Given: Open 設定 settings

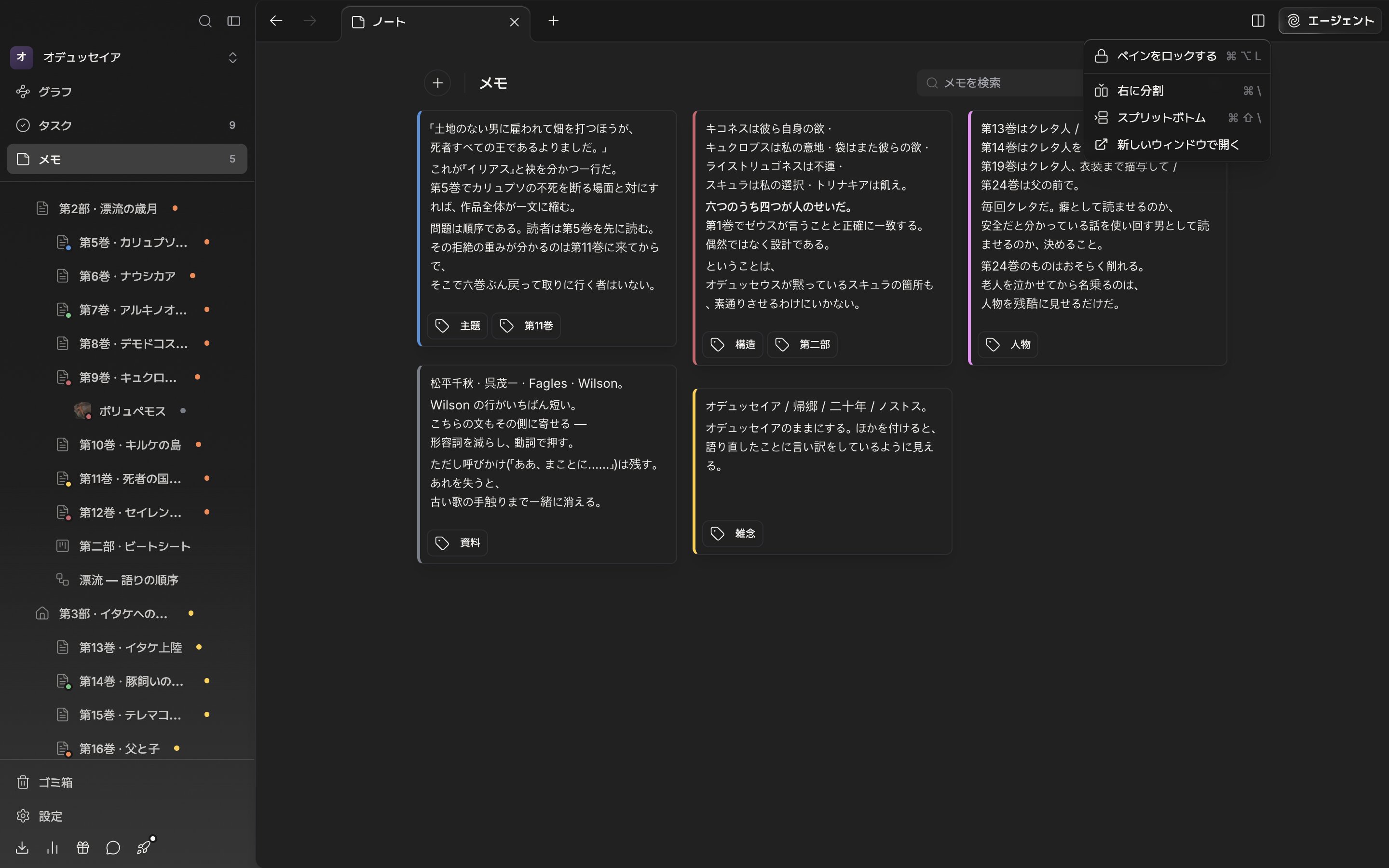Looking at the screenshot, I should point(127,816).
